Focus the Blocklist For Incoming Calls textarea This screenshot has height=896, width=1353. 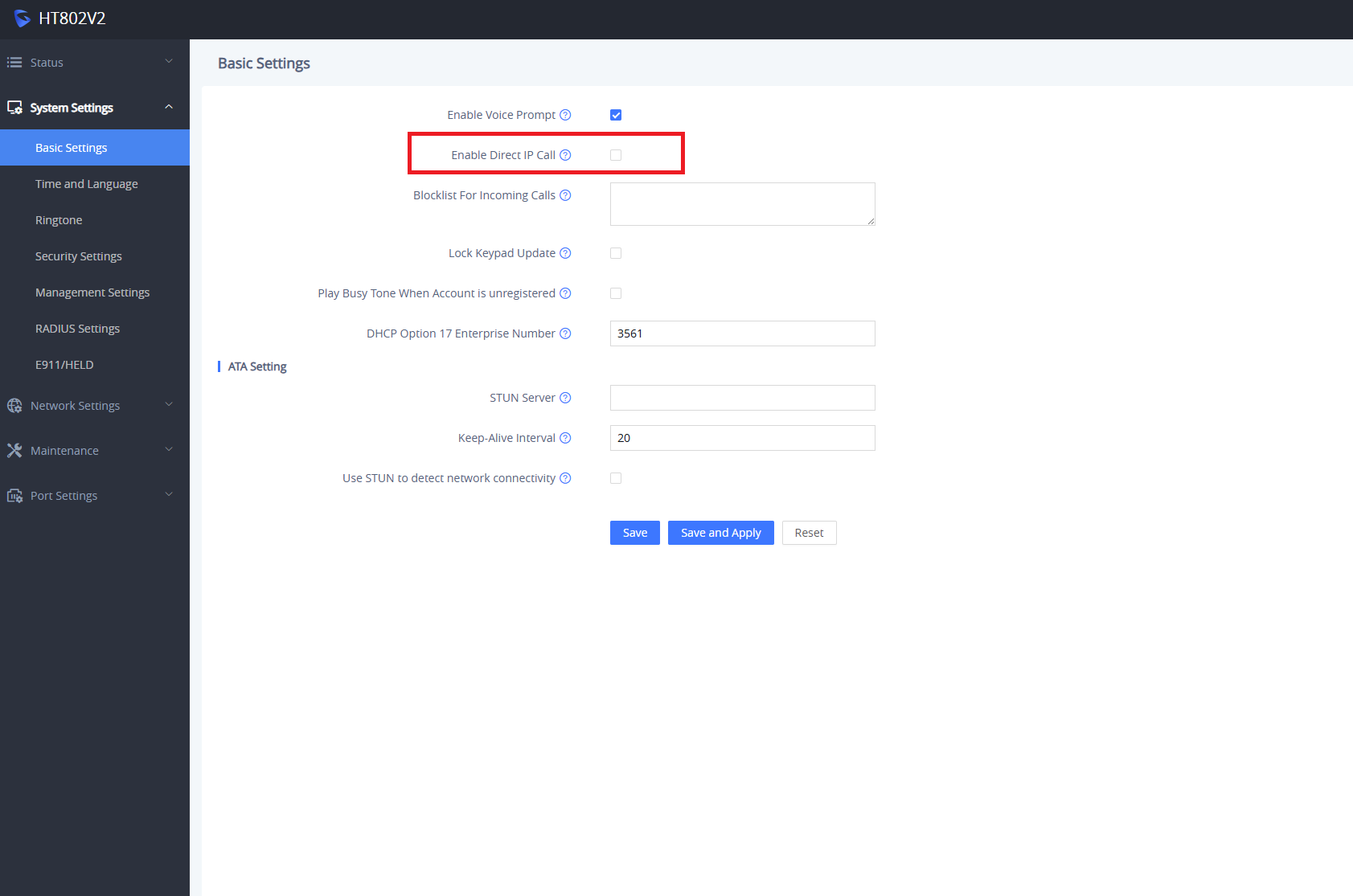click(x=742, y=204)
